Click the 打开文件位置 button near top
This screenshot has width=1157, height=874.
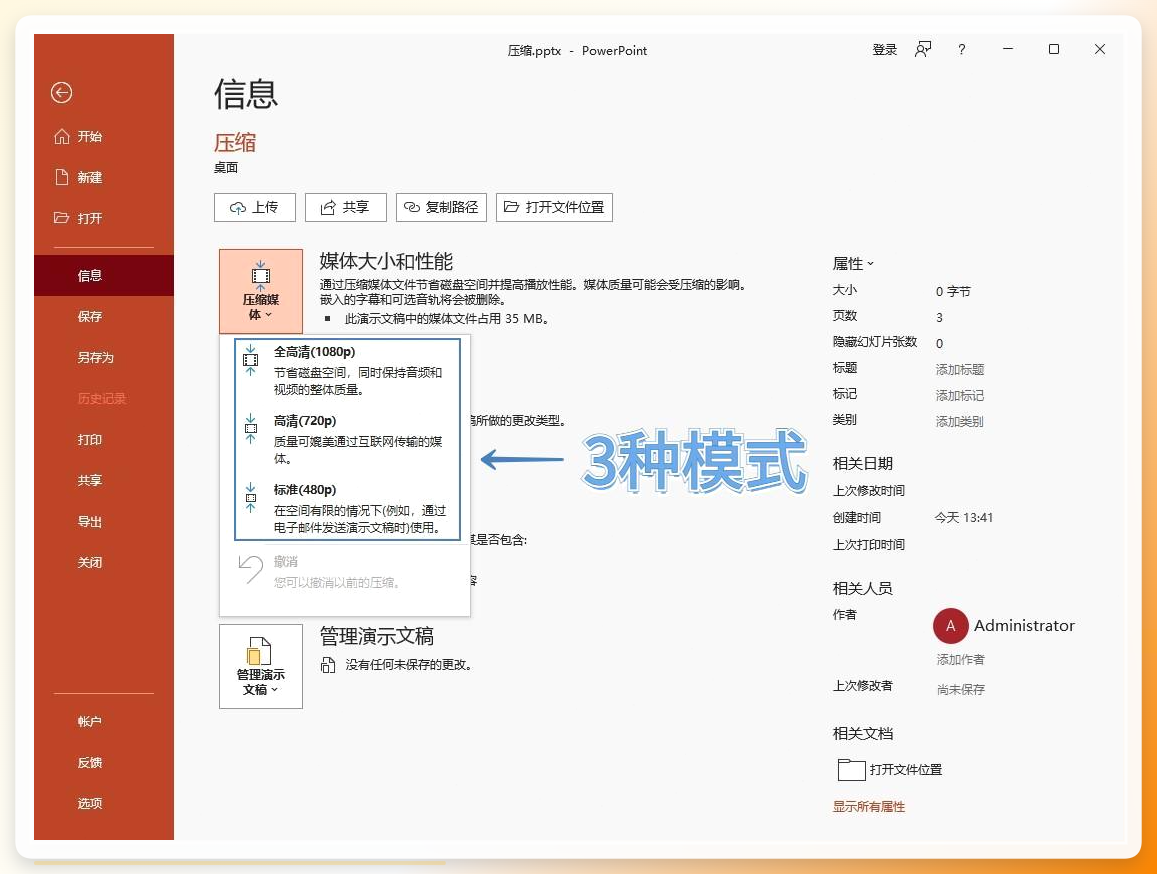point(554,207)
